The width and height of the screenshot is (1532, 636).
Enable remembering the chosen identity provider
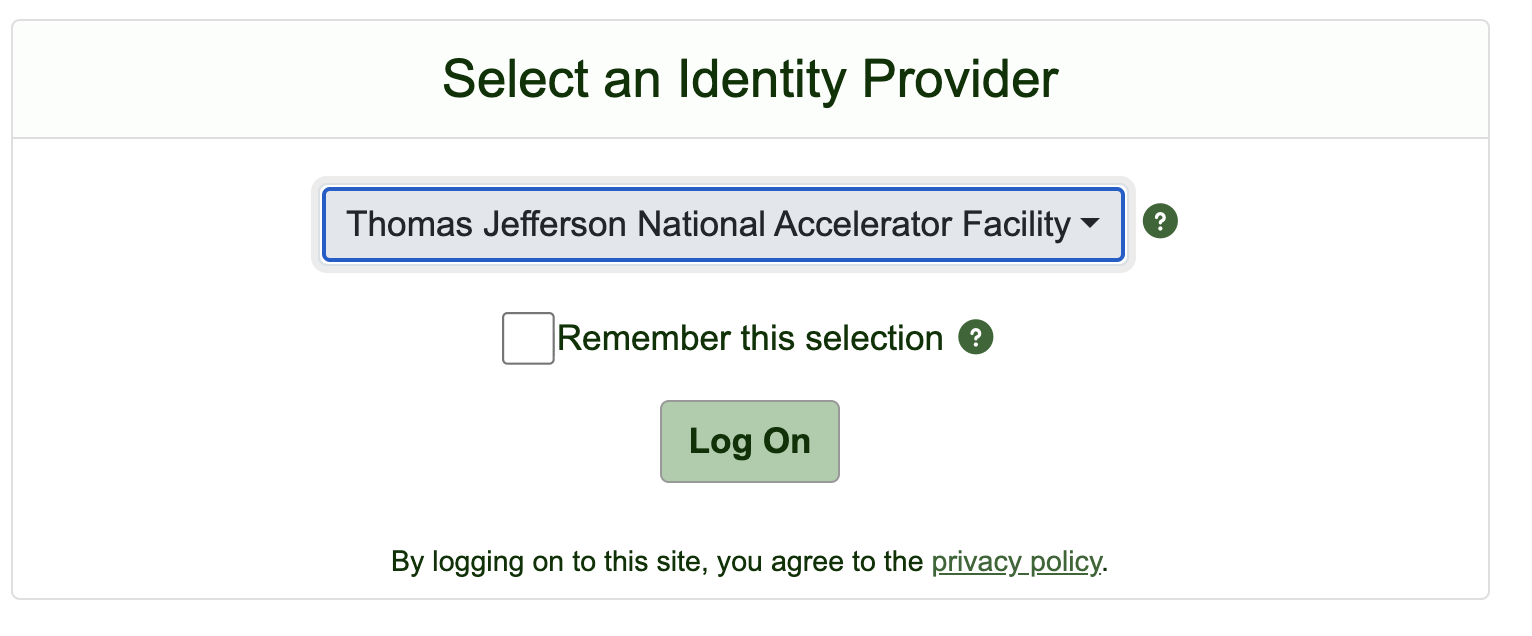(x=528, y=338)
